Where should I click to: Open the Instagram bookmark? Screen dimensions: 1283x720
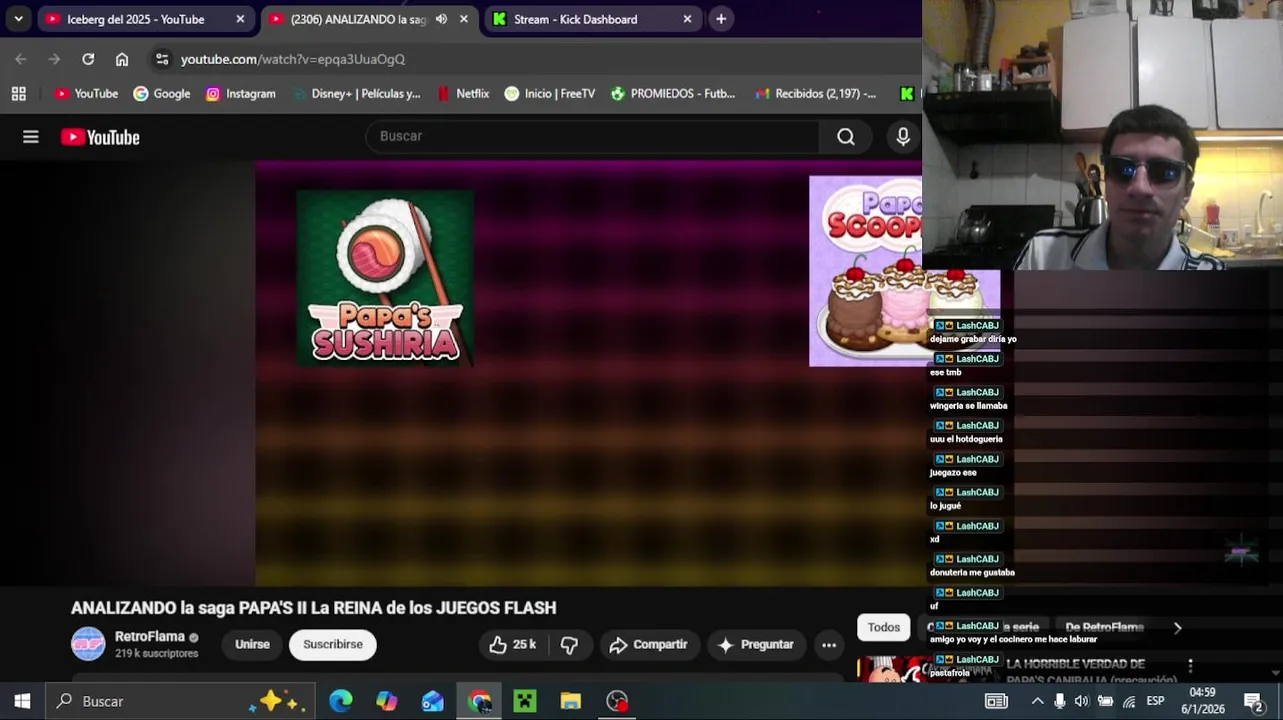pyautogui.click(x=240, y=93)
